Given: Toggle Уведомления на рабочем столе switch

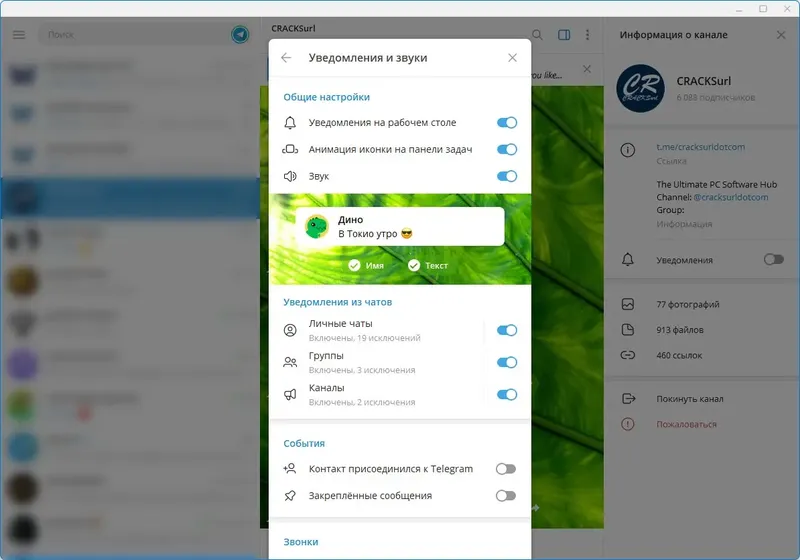Looking at the screenshot, I should (507, 122).
